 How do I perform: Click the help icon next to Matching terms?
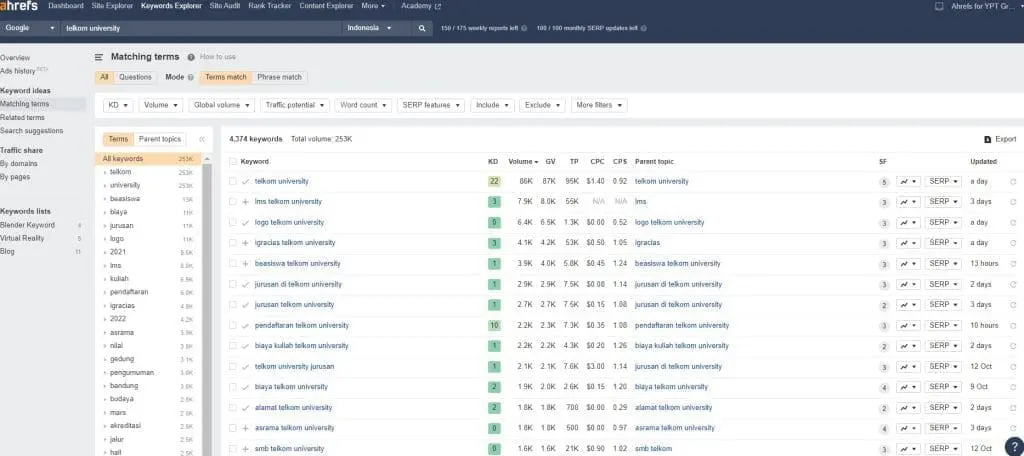[191, 57]
